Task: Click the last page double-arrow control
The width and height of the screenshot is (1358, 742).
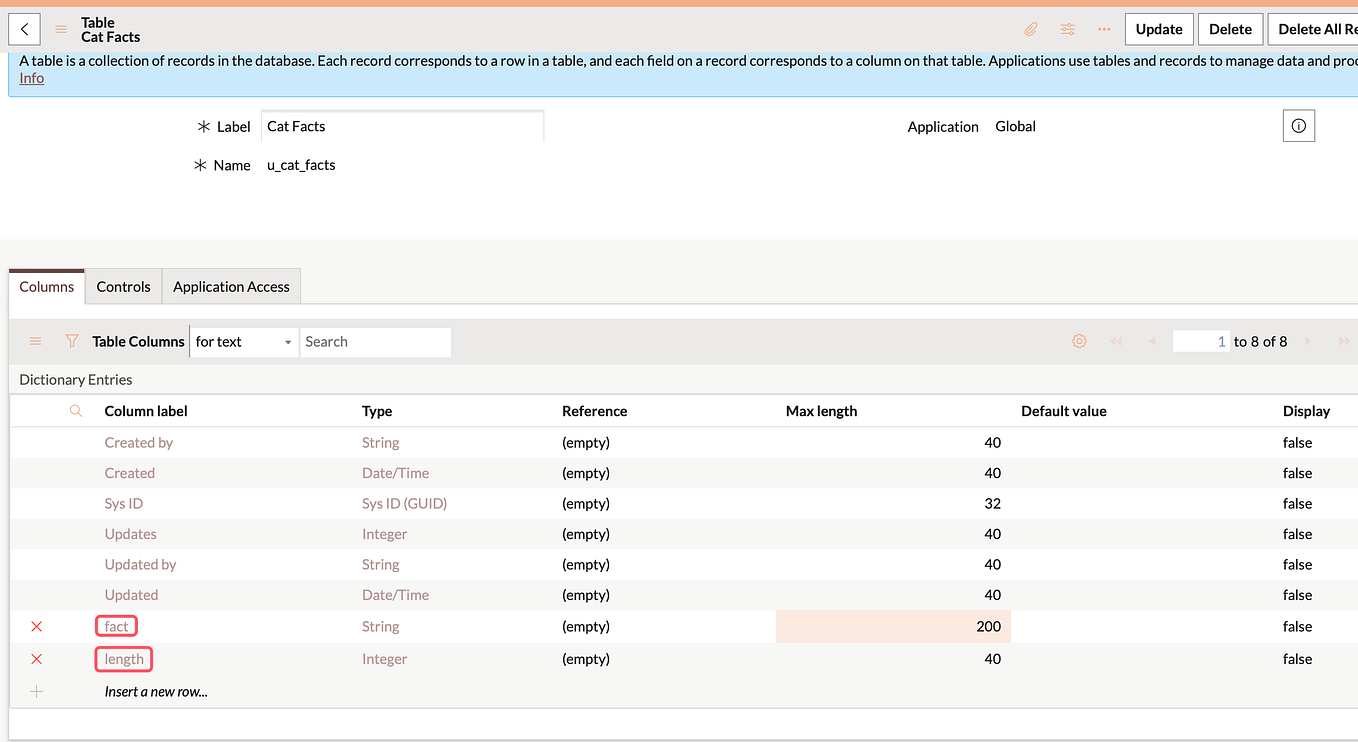Action: [x=1345, y=341]
